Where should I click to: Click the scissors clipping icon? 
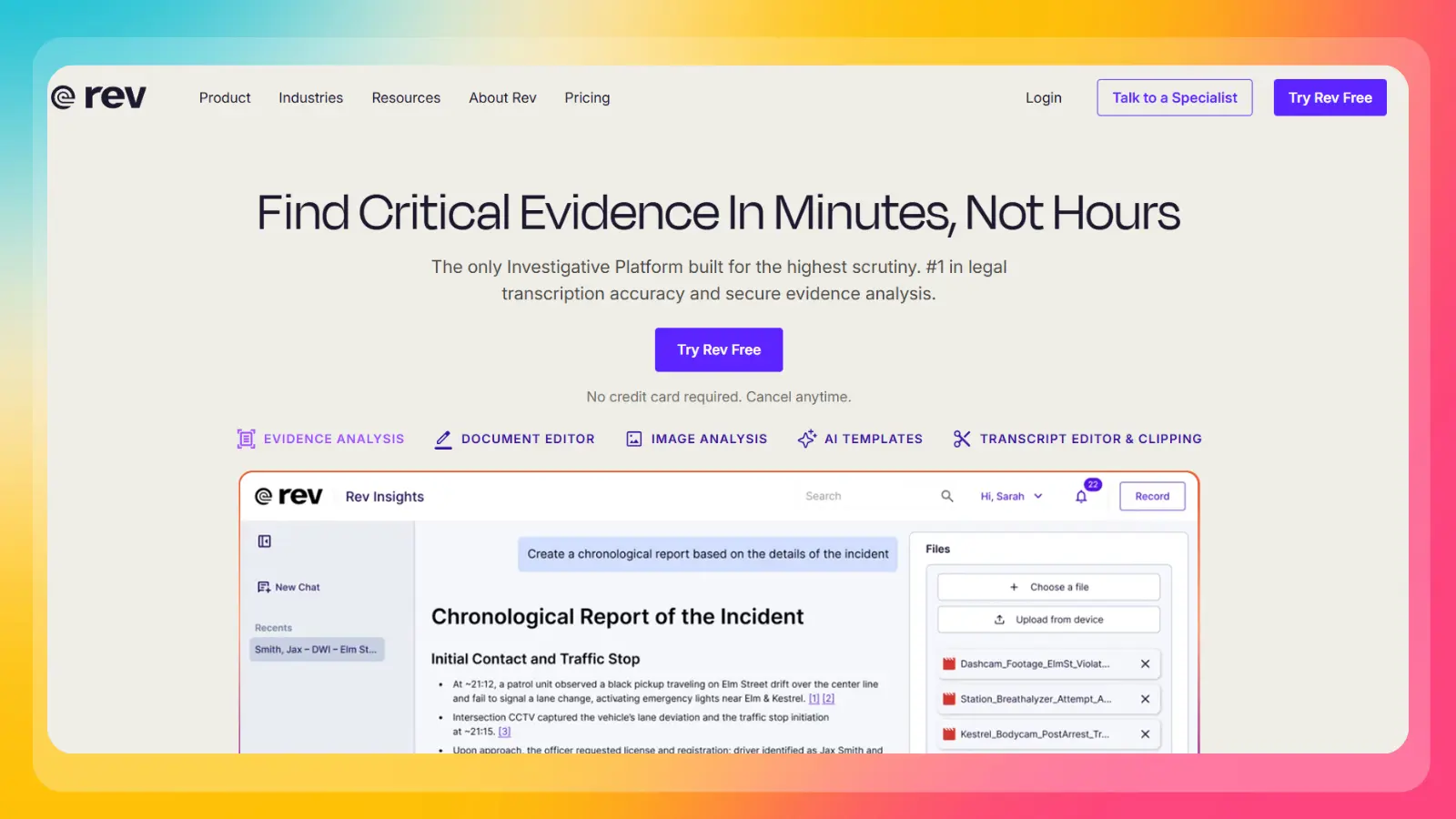(x=962, y=439)
